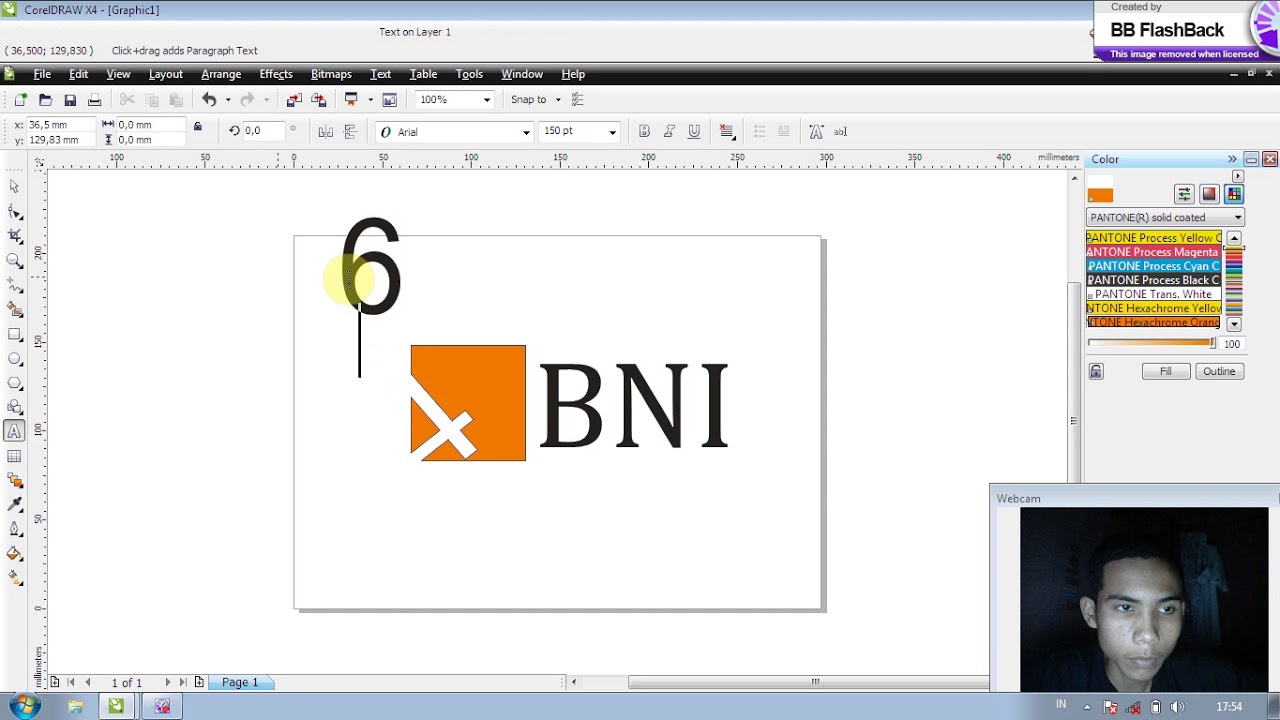Select the Basic Shapes tool
The image size is (1280, 720).
[14, 407]
